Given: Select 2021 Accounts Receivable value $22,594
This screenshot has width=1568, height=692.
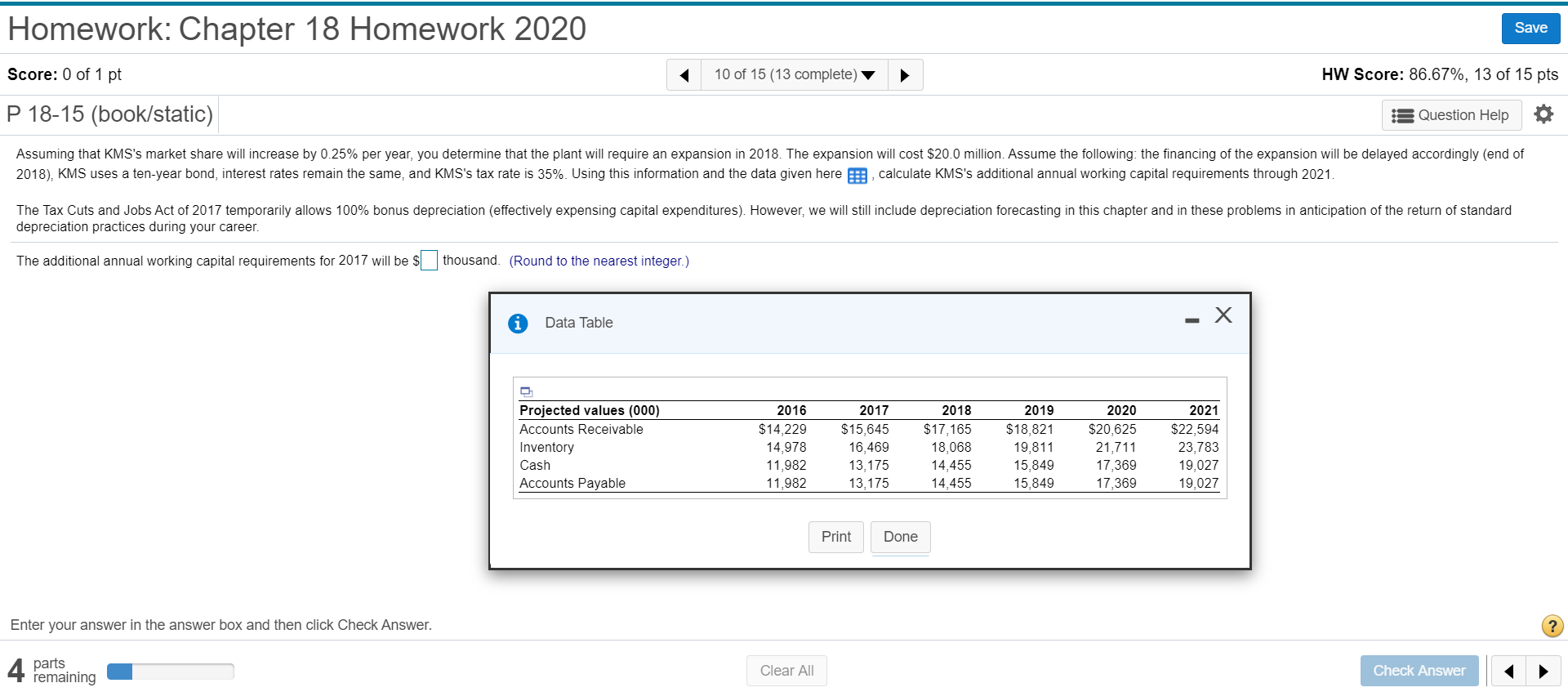Looking at the screenshot, I should (1195, 430).
